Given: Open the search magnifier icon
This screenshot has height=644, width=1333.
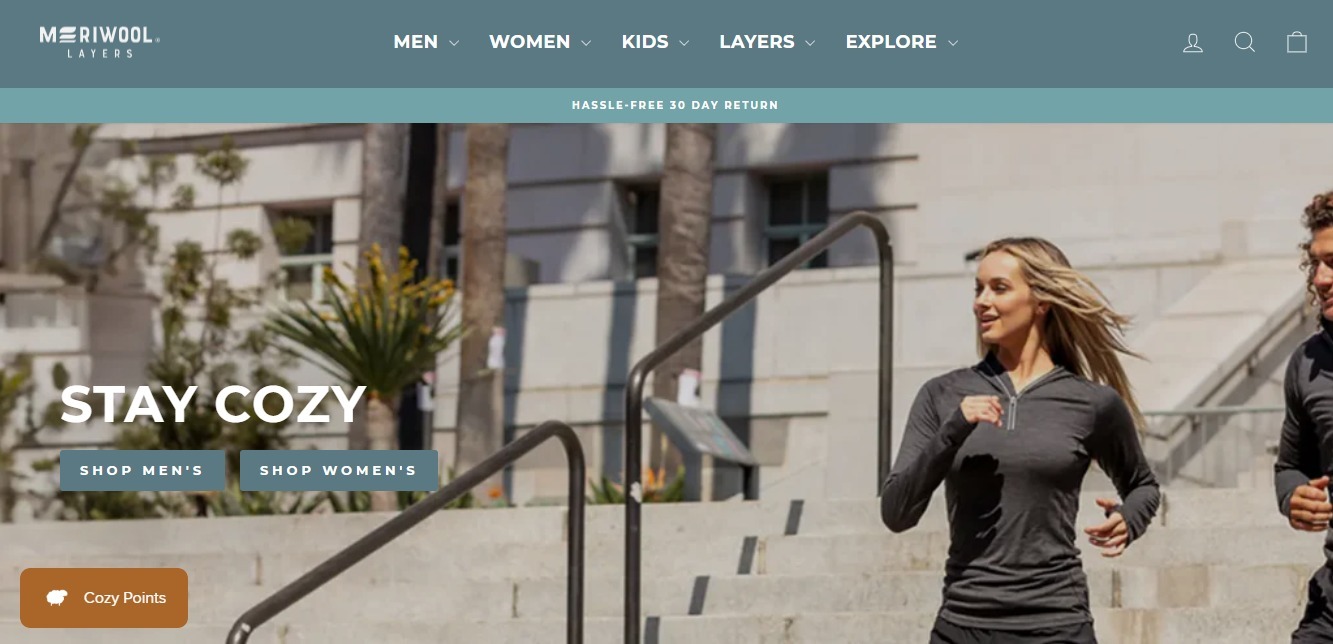Looking at the screenshot, I should (1244, 42).
